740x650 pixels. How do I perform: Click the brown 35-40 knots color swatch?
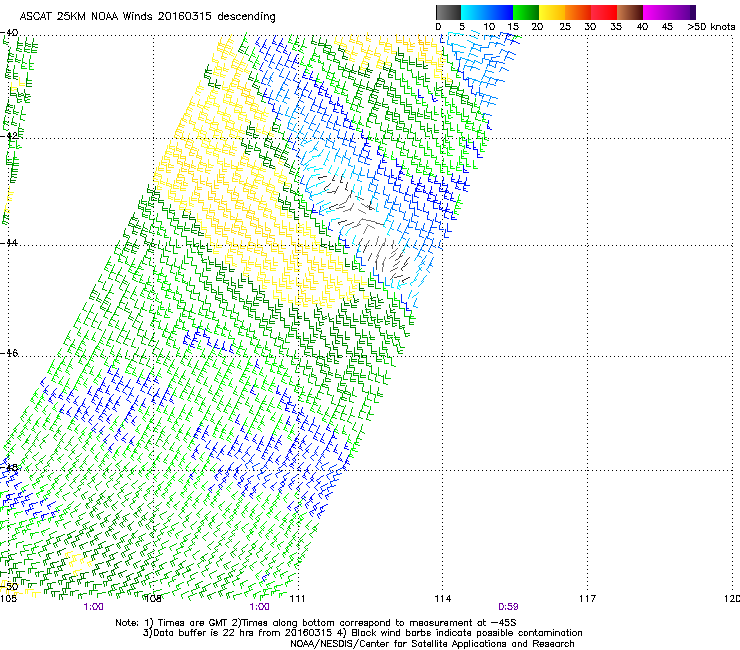click(630, 12)
